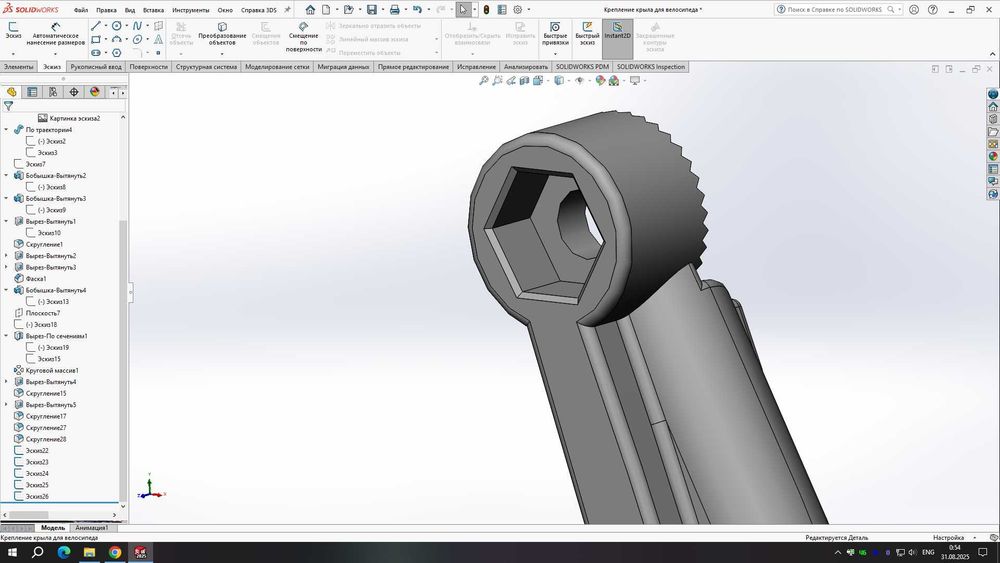Select the Spline sketch tool
This screenshot has width=1000, height=563.
(x=137, y=26)
